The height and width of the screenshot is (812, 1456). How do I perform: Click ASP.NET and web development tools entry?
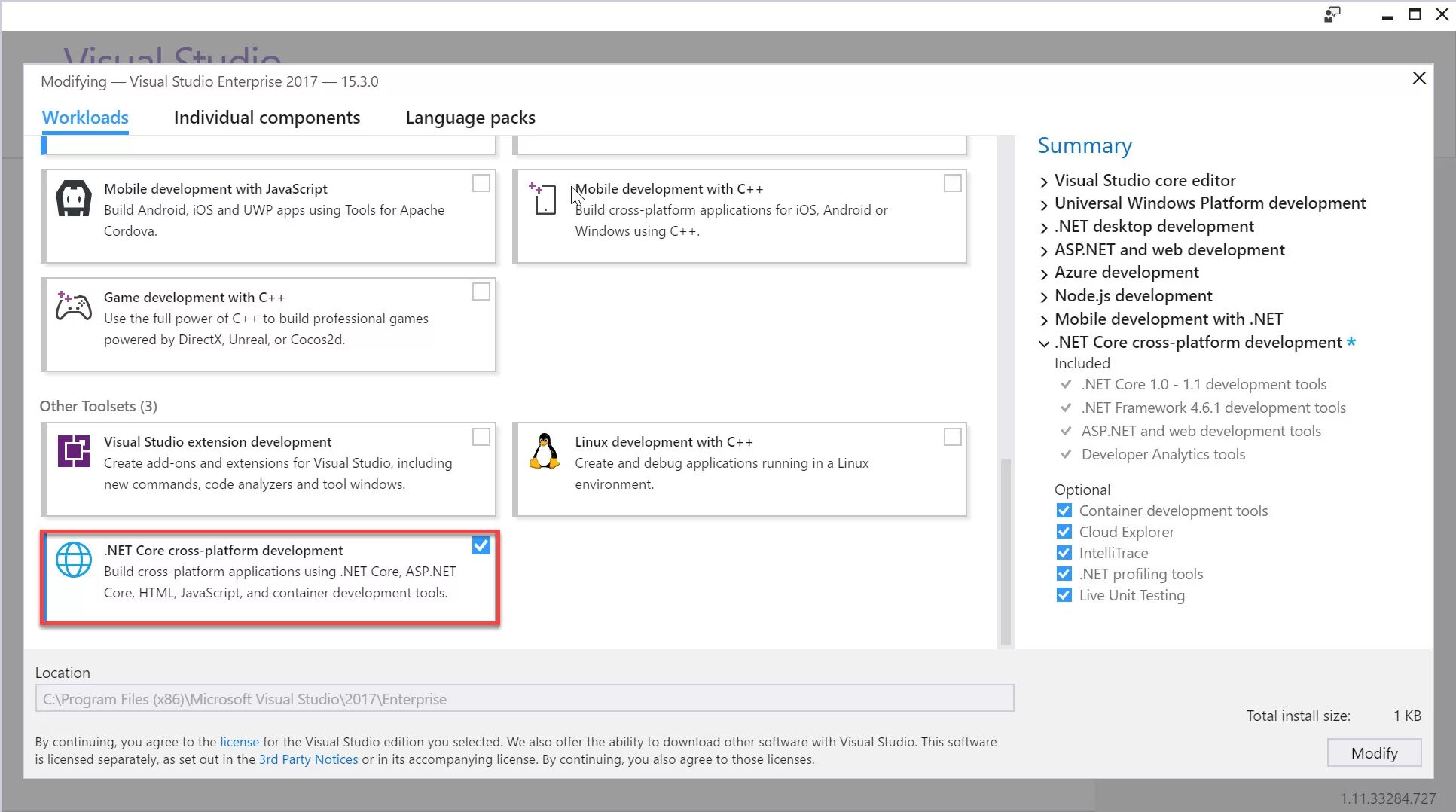[1201, 431]
